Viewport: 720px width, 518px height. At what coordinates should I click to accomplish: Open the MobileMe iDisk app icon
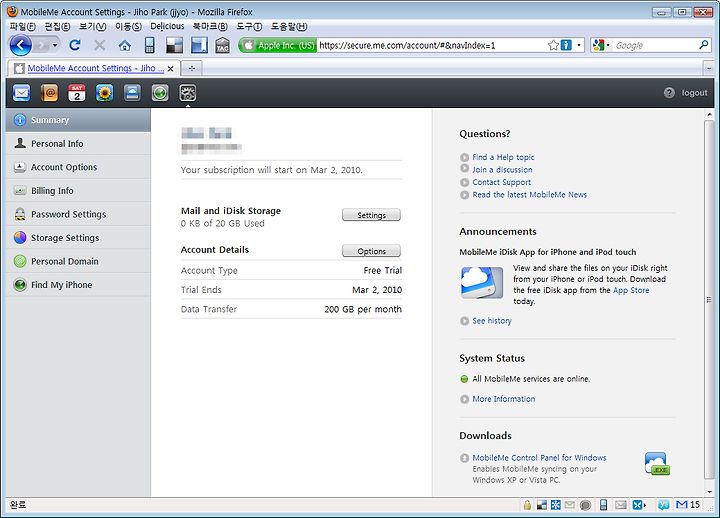tap(132, 93)
